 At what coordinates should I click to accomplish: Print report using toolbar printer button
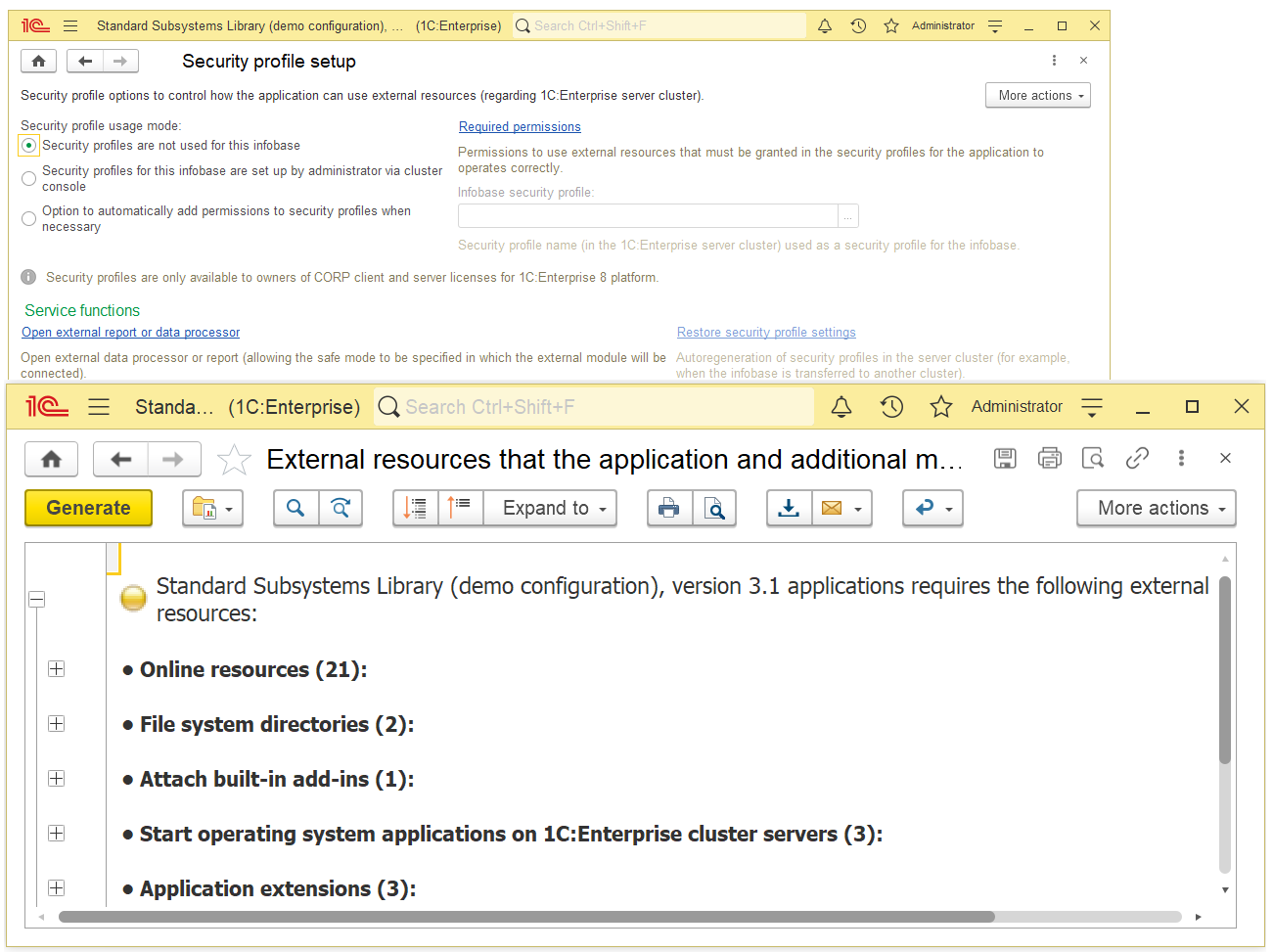[x=669, y=508]
